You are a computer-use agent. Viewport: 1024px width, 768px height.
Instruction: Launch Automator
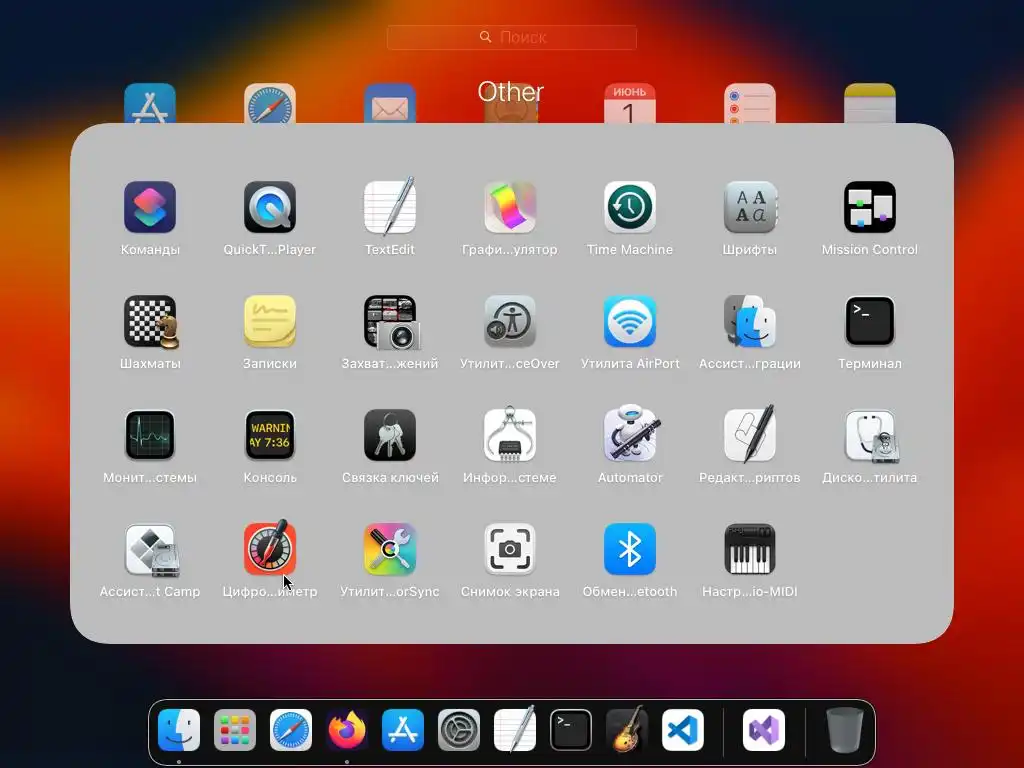(x=630, y=435)
